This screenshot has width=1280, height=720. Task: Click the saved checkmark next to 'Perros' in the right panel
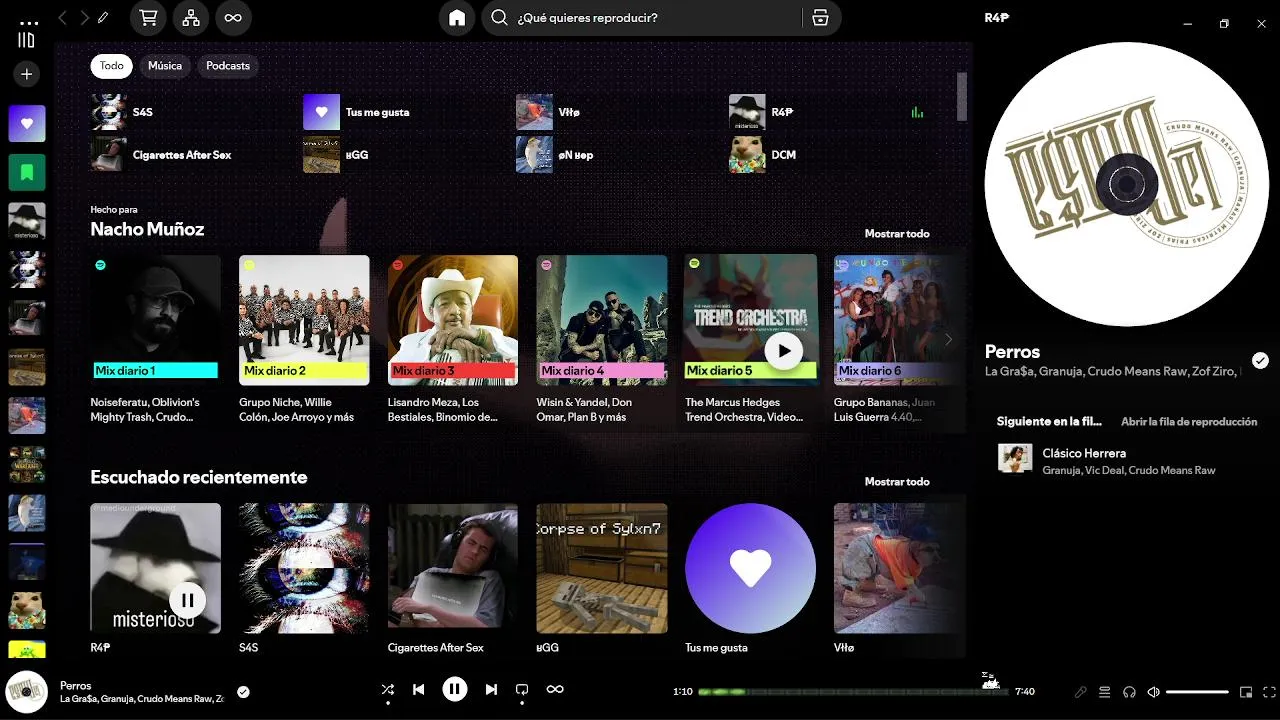pyautogui.click(x=1260, y=361)
